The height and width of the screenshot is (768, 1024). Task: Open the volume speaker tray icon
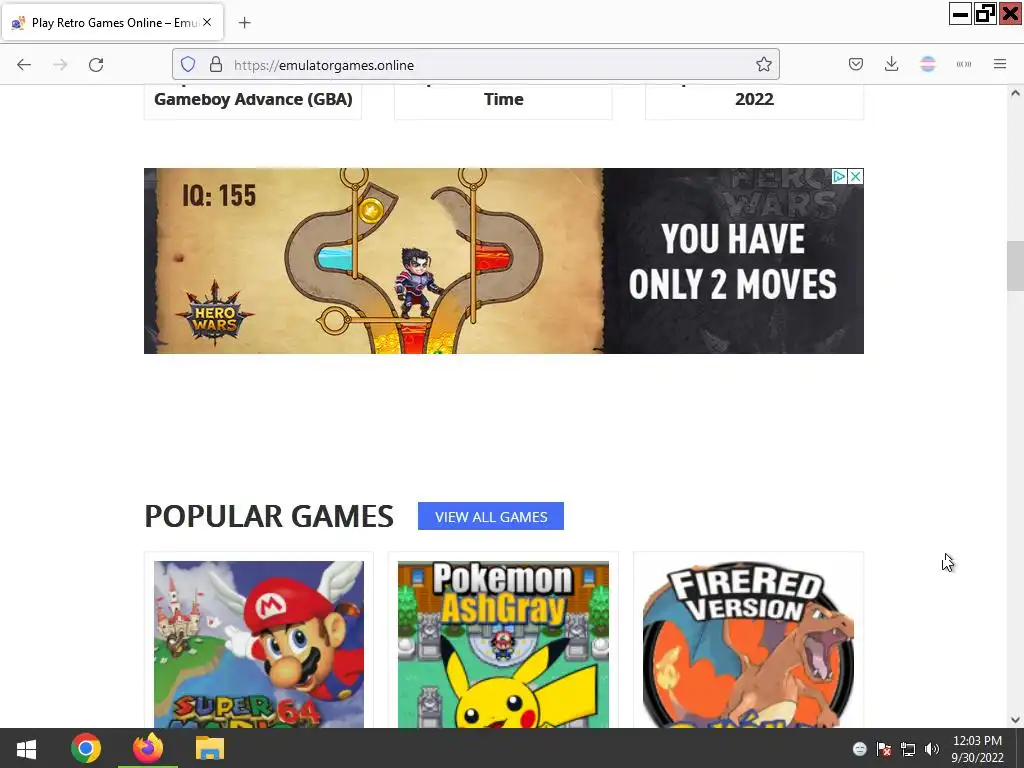tap(932, 749)
